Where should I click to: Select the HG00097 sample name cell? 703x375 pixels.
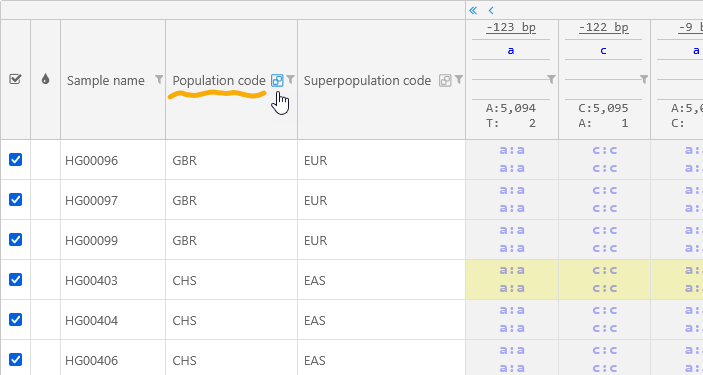coord(91,200)
